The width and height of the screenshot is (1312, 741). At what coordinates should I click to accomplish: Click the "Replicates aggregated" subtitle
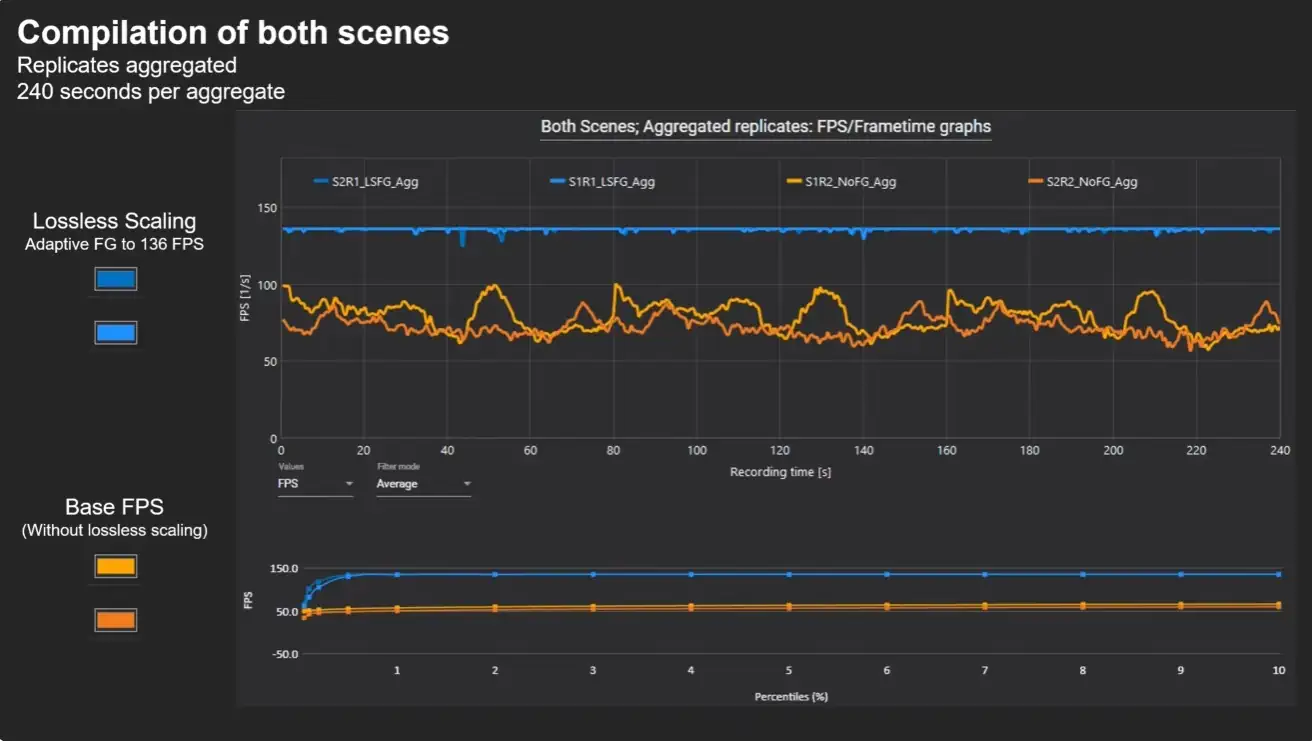coord(127,66)
